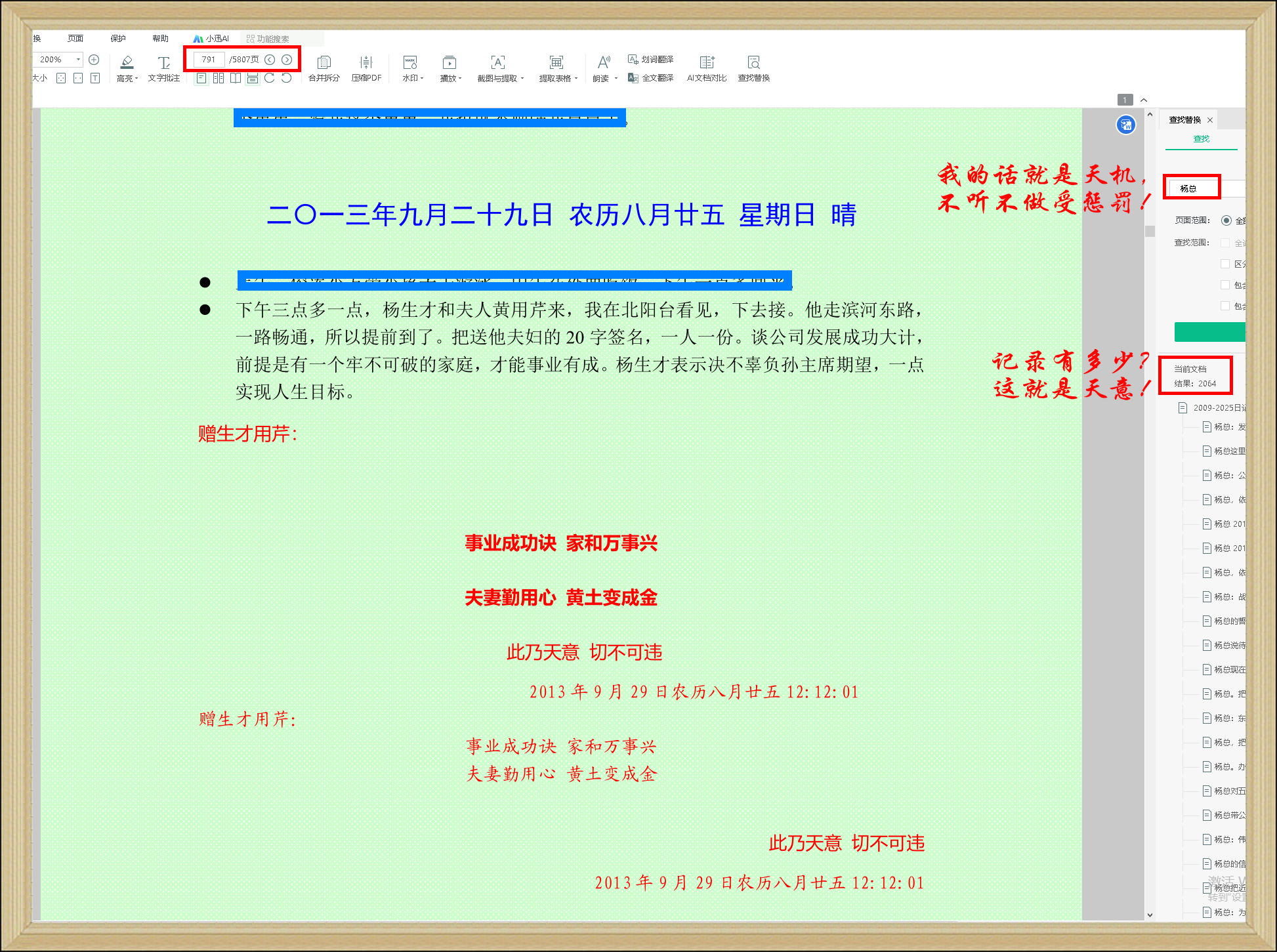This screenshot has height=952, width=1277.
Task: Open search result 杨总的哲
Action: (1225, 621)
